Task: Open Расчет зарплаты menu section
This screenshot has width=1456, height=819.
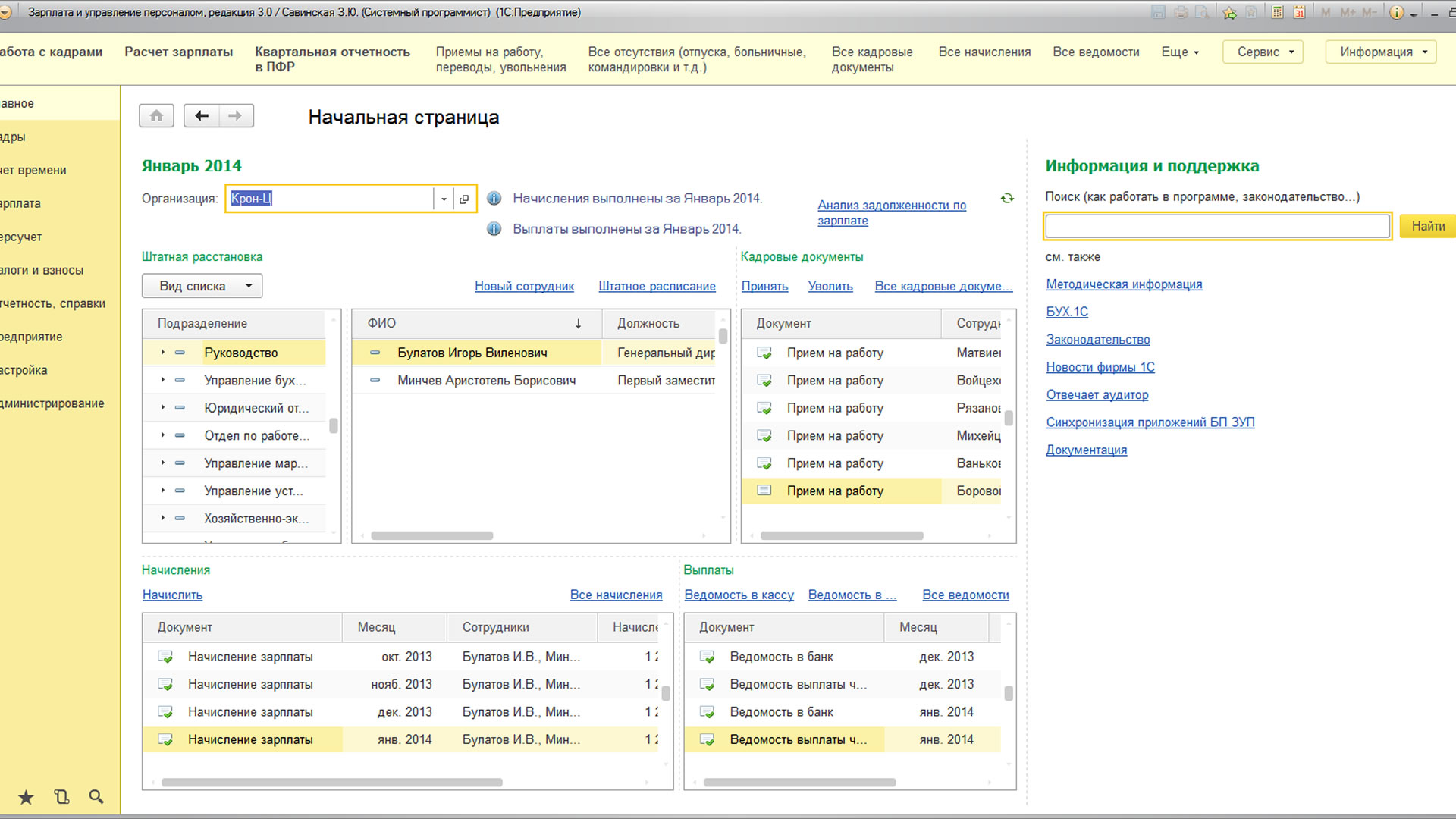Action: coord(178,52)
